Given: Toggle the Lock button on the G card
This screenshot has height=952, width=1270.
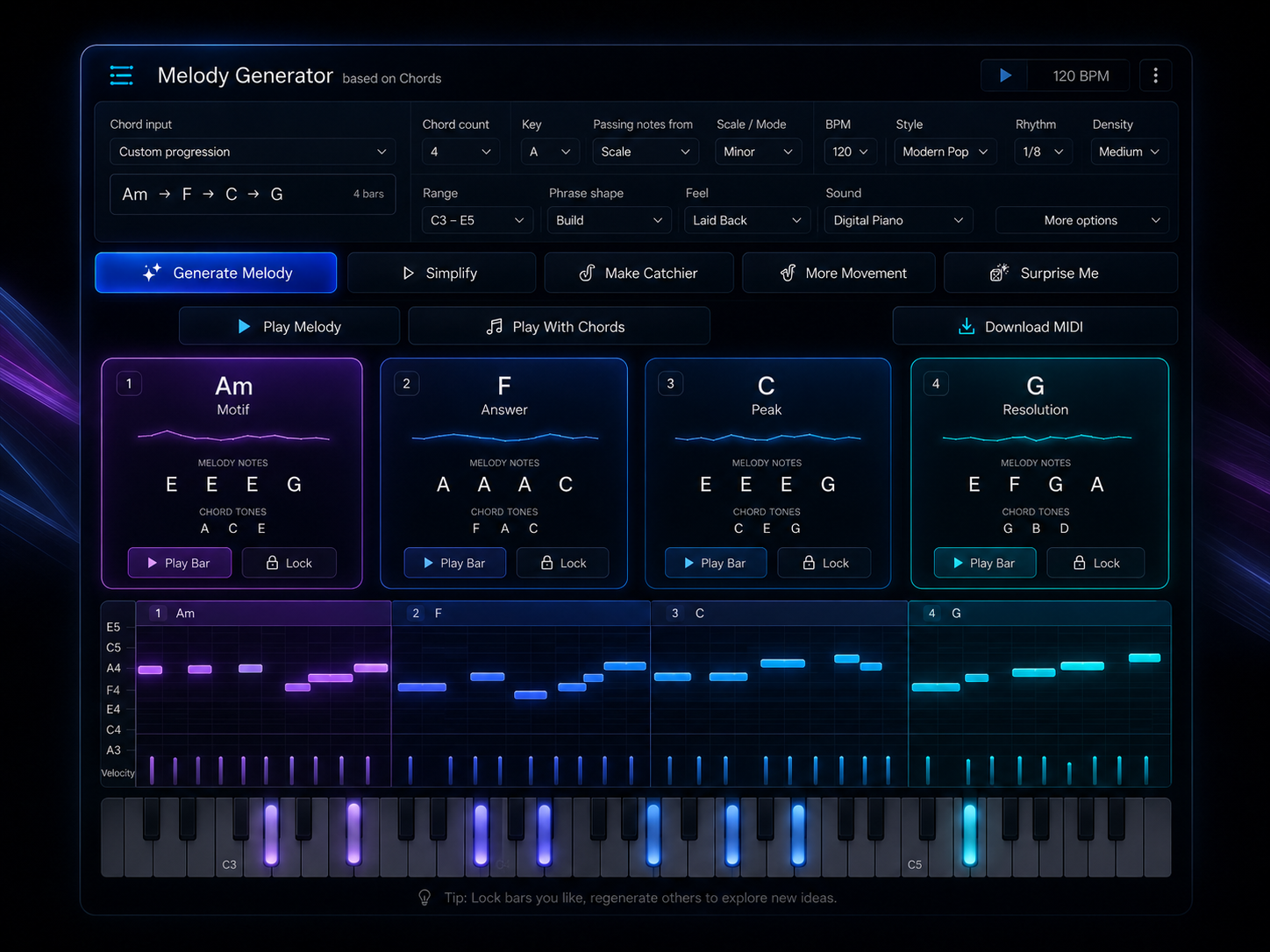Looking at the screenshot, I should pyautogui.click(x=1096, y=563).
